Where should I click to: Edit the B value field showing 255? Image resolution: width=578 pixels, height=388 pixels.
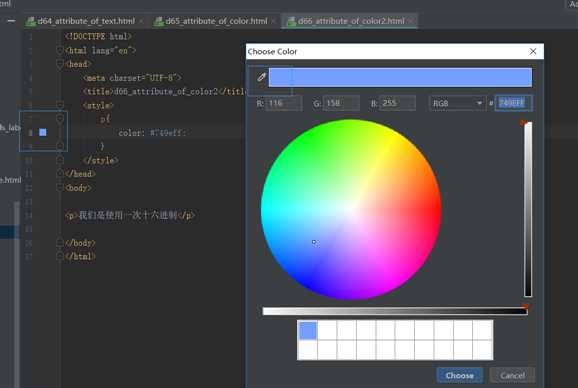click(x=397, y=103)
